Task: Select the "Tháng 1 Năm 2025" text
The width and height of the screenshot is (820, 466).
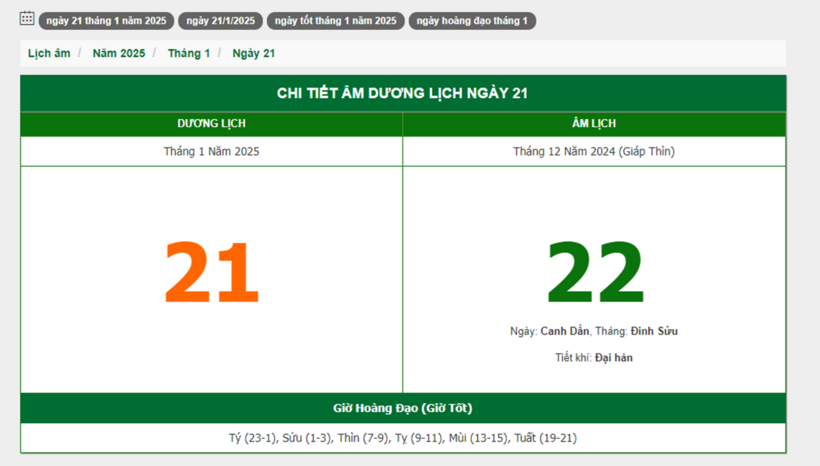Action: tap(211, 152)
